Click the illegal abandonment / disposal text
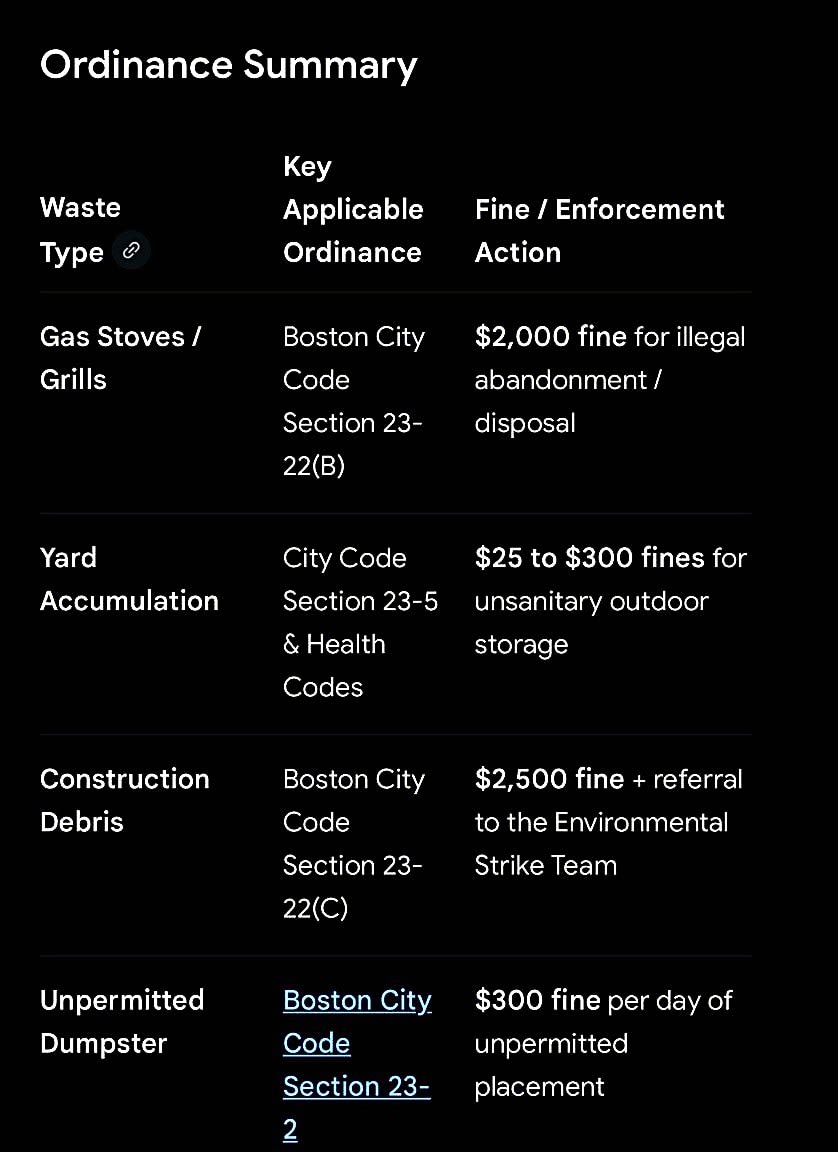 coord(610,380)
